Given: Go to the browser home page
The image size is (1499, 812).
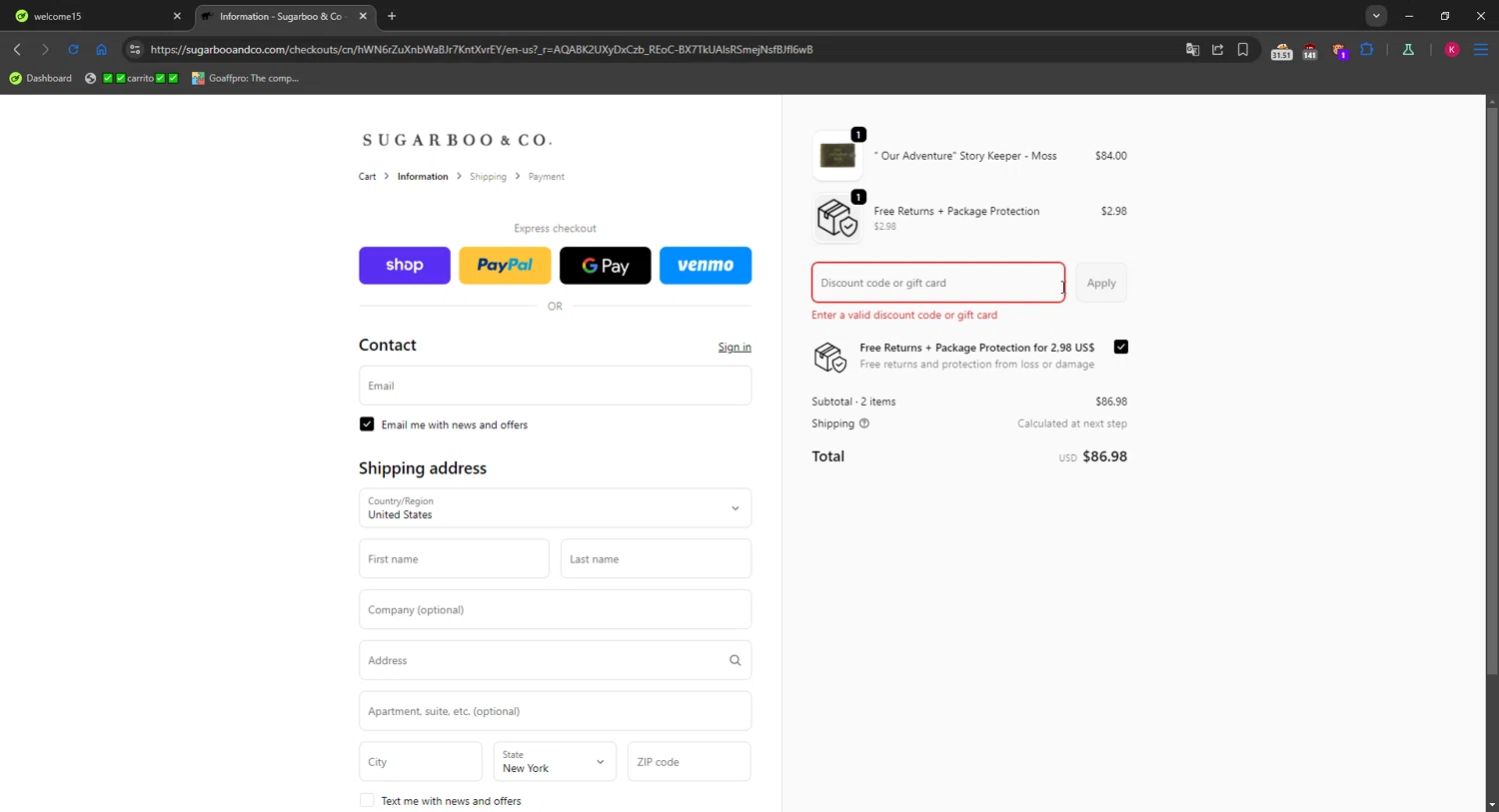Looking at the screenshot, I should point(101,49).
